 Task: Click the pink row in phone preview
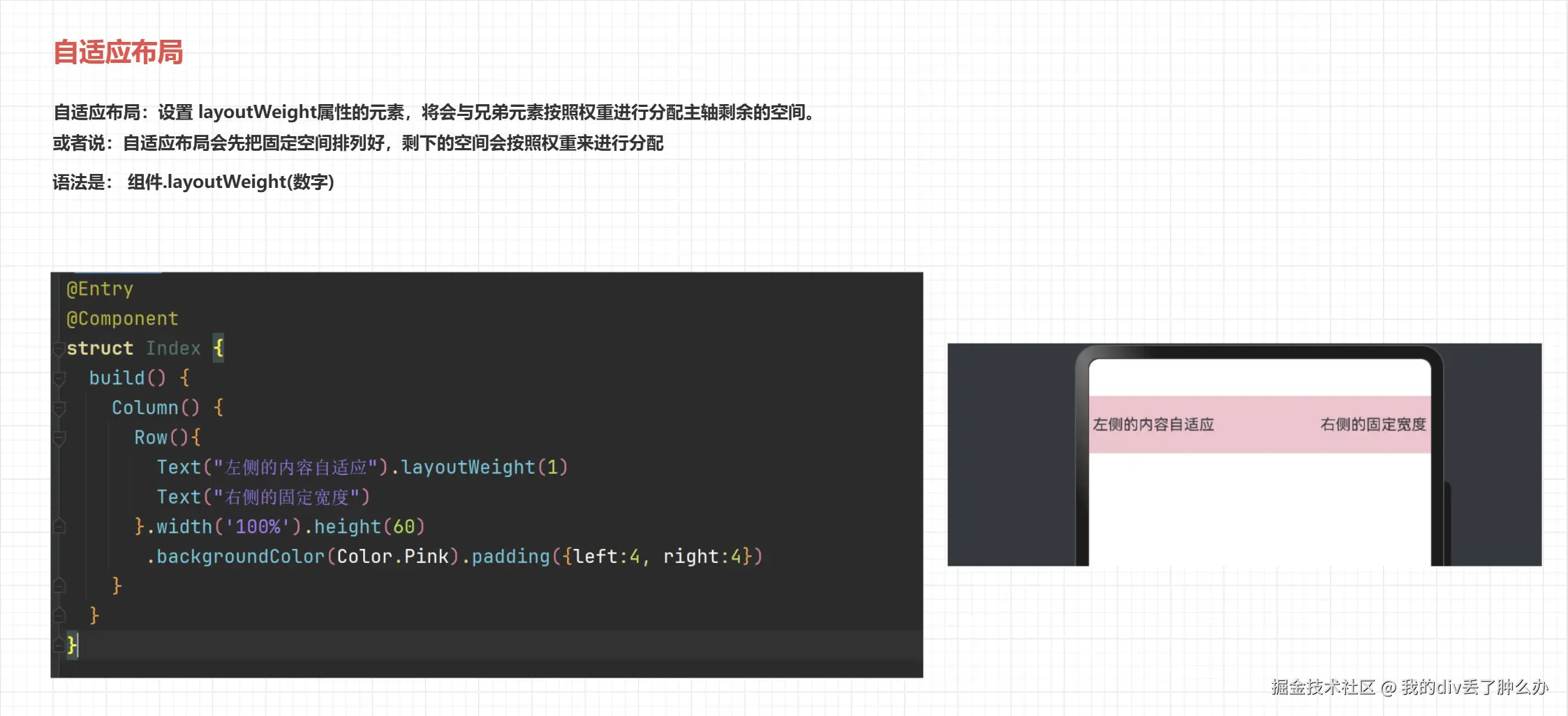[1260, 425]
